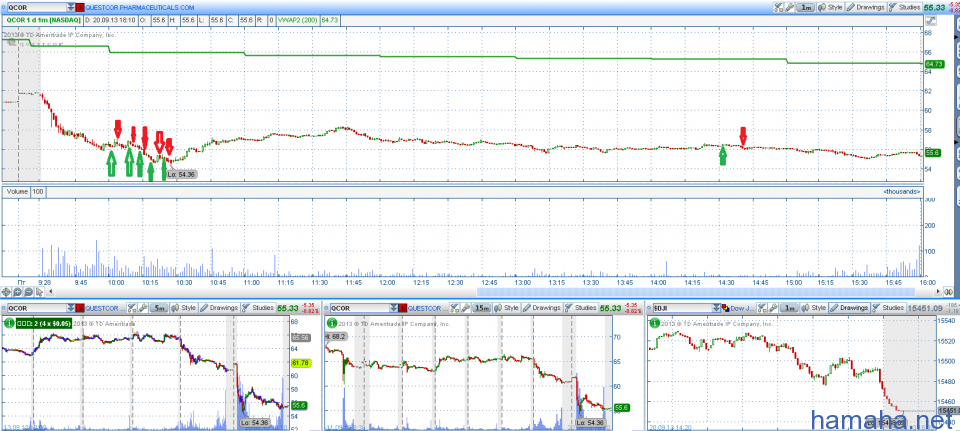Click the right arrow of the time scrollbar
Image resolution: width=960 pixels, height=431 pixels.
pyautogui.click(x=939, y=291)
